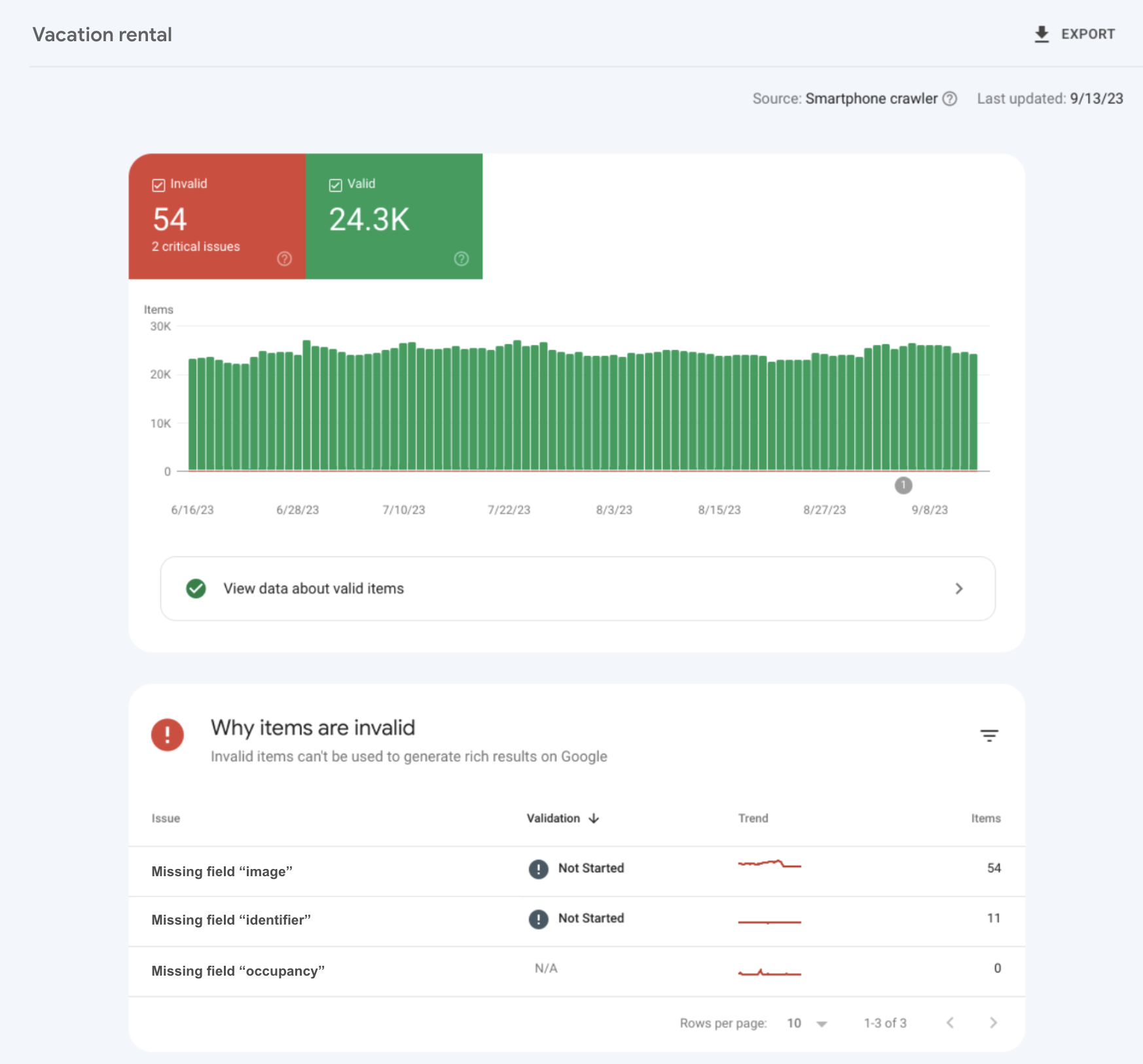Viewport: 1143px width, 1064px height.
Task: Click the red alert icon beside Why items are invalid
Action: pyautogui.click(x=168, y=735)
